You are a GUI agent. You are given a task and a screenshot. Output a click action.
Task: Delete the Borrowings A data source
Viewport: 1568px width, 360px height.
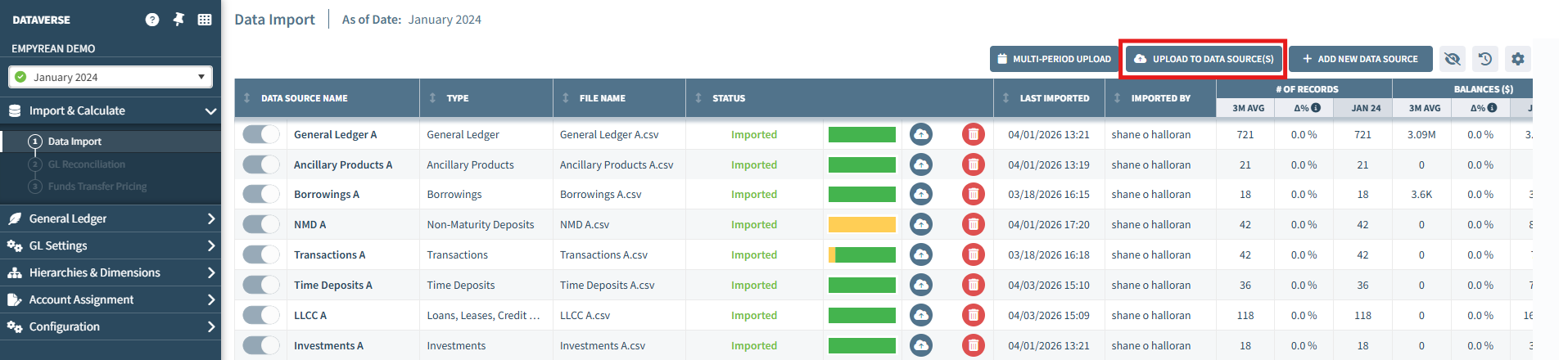click(974, 194)
